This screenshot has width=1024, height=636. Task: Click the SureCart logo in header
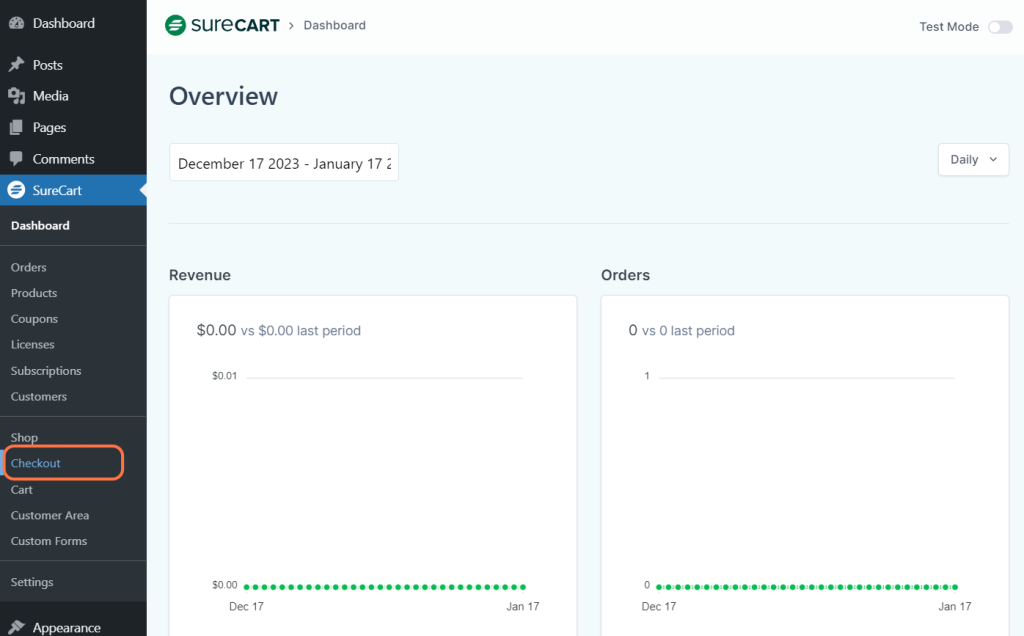[x=222, y=25]
